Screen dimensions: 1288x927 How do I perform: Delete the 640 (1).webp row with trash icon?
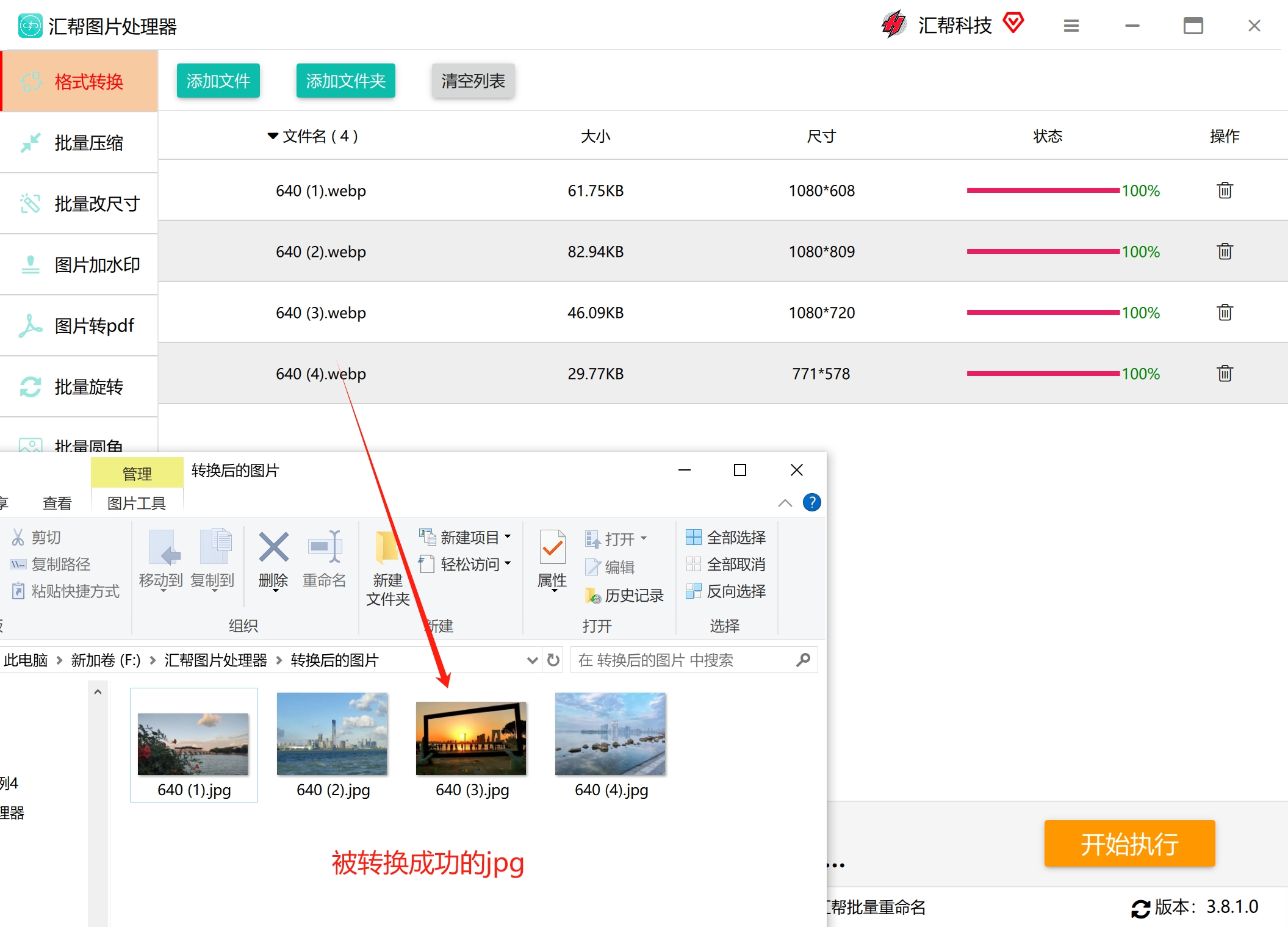(x=1225, y=190)
